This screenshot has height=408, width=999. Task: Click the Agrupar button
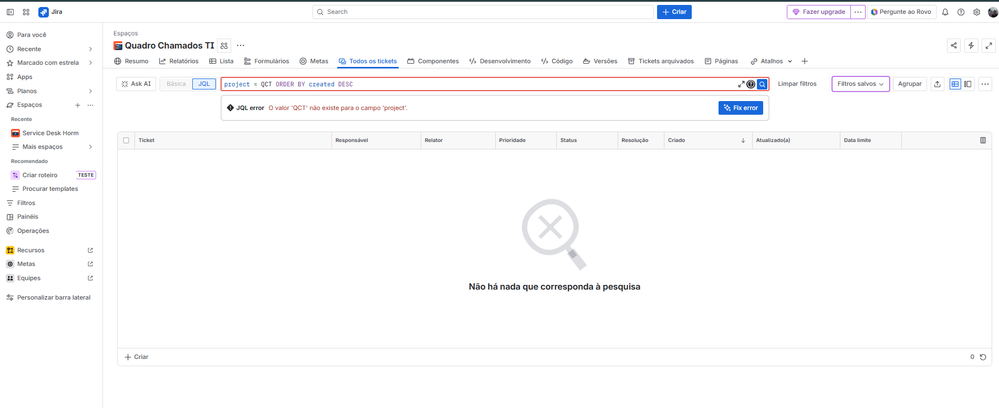pyautogui.click(x=910, y=84)
